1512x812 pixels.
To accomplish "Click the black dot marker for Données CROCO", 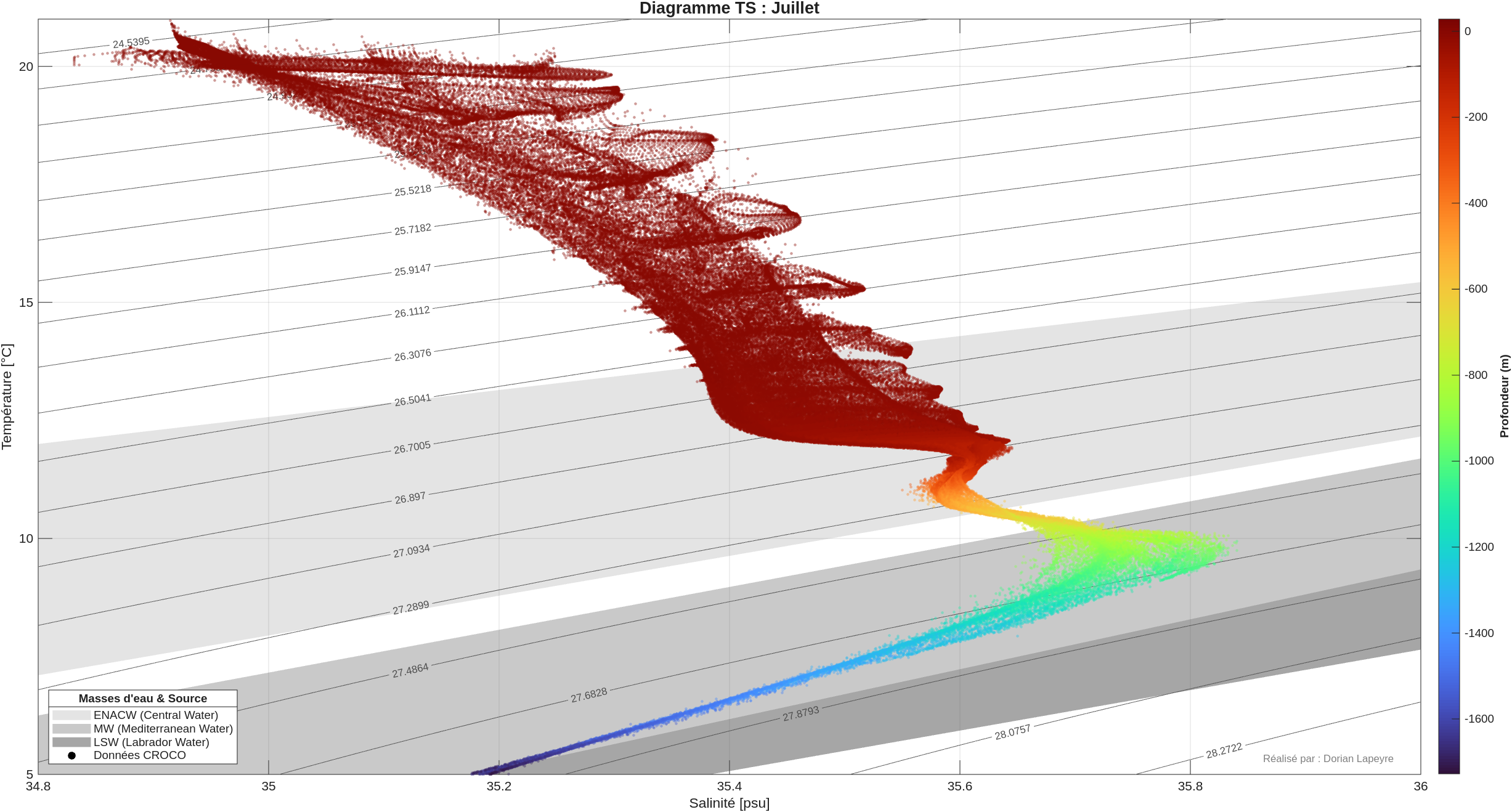I will [71, 755].
